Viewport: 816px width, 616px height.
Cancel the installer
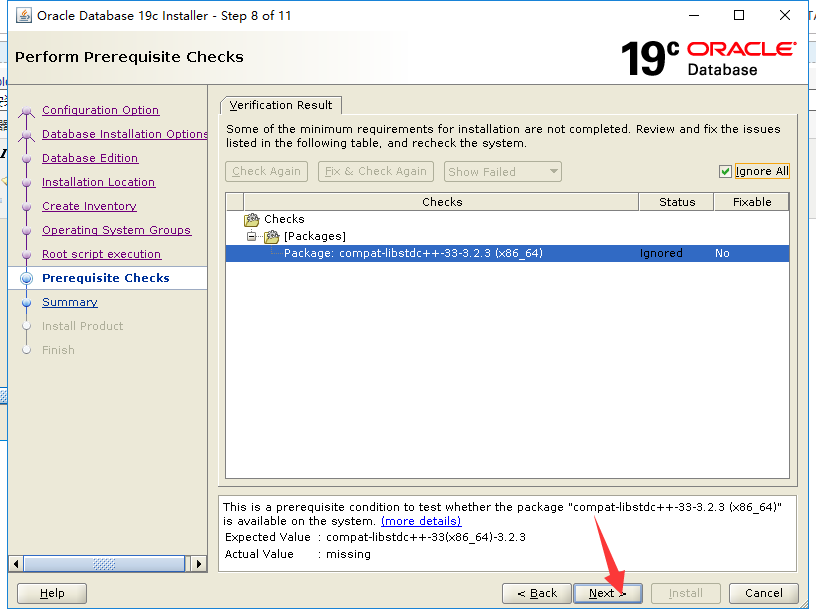tap(763, 593)
